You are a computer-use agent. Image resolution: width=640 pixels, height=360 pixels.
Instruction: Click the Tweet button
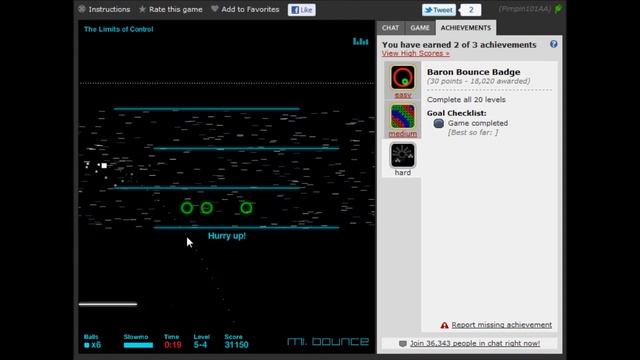[x=438, y=10]
